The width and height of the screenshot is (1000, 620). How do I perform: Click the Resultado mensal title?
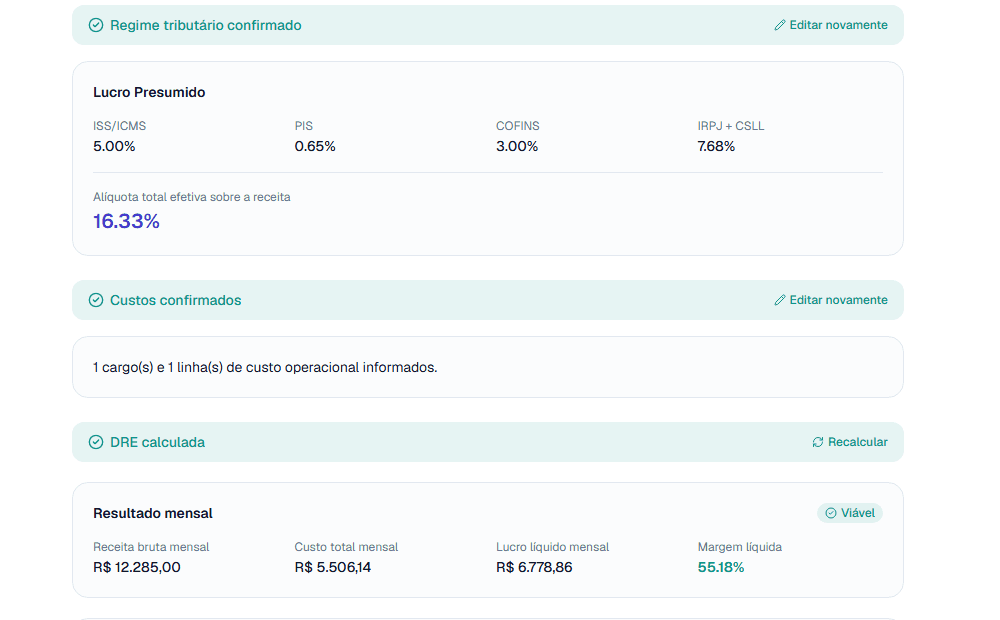(x=153, y=513)
